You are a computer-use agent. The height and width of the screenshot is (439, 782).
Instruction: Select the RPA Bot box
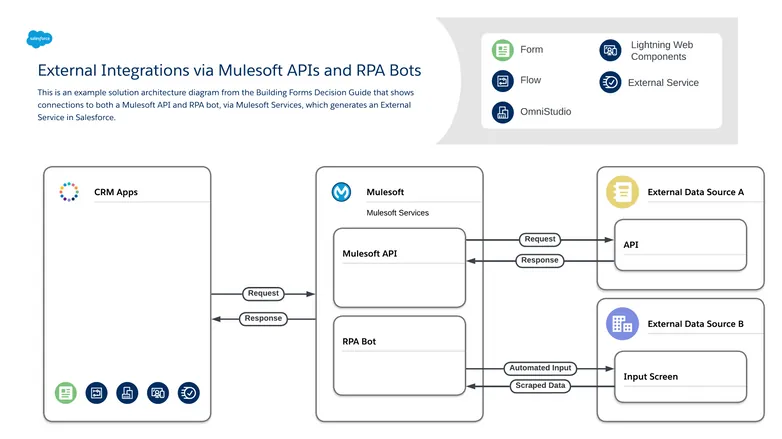[x=399, y=355]
